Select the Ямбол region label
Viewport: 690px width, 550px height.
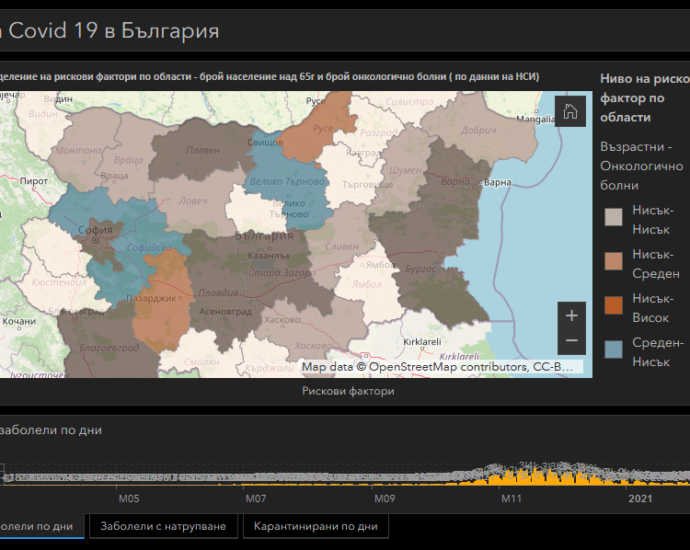(x=367, y=285)
